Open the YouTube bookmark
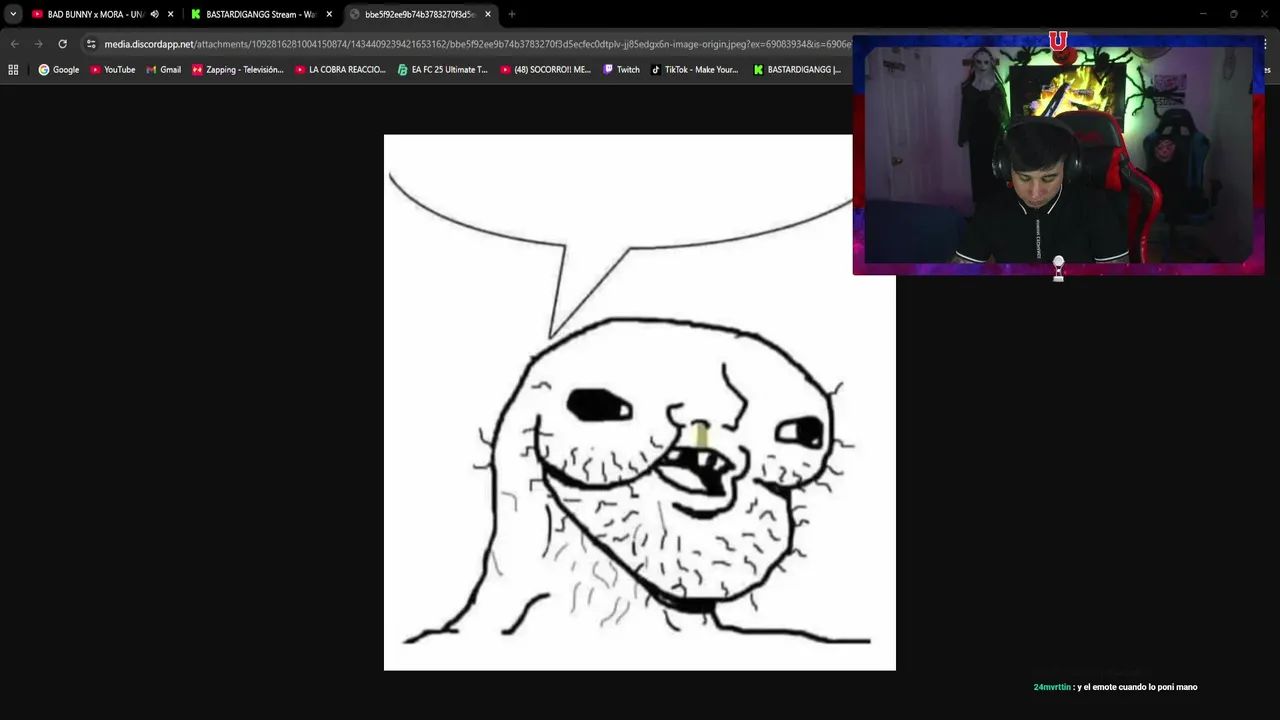Image resolution: width=1280 pixels, height=720 pixels. click(112, 70)
